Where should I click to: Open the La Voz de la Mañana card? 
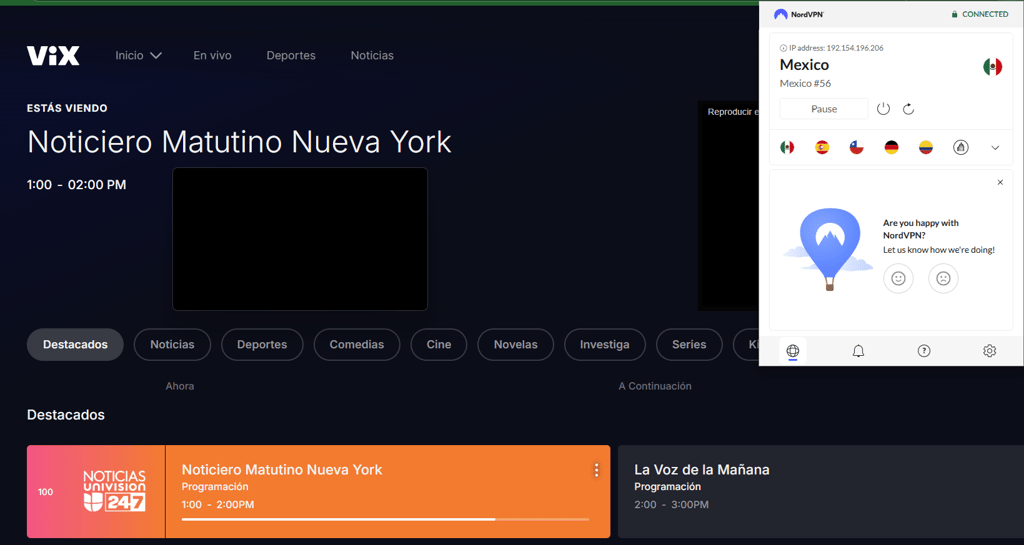coord(821,491)
